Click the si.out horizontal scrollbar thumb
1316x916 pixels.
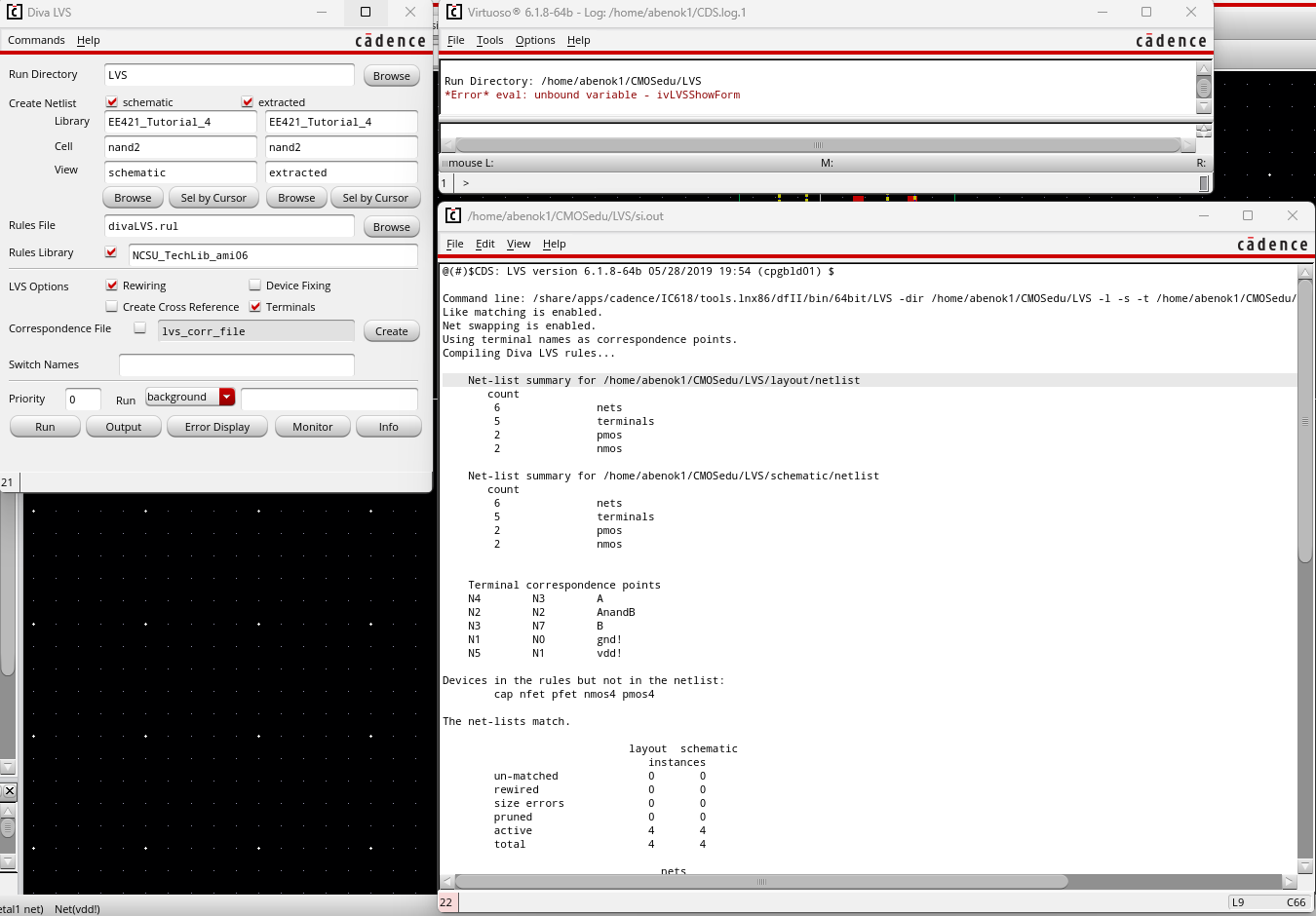click(761, 881)
